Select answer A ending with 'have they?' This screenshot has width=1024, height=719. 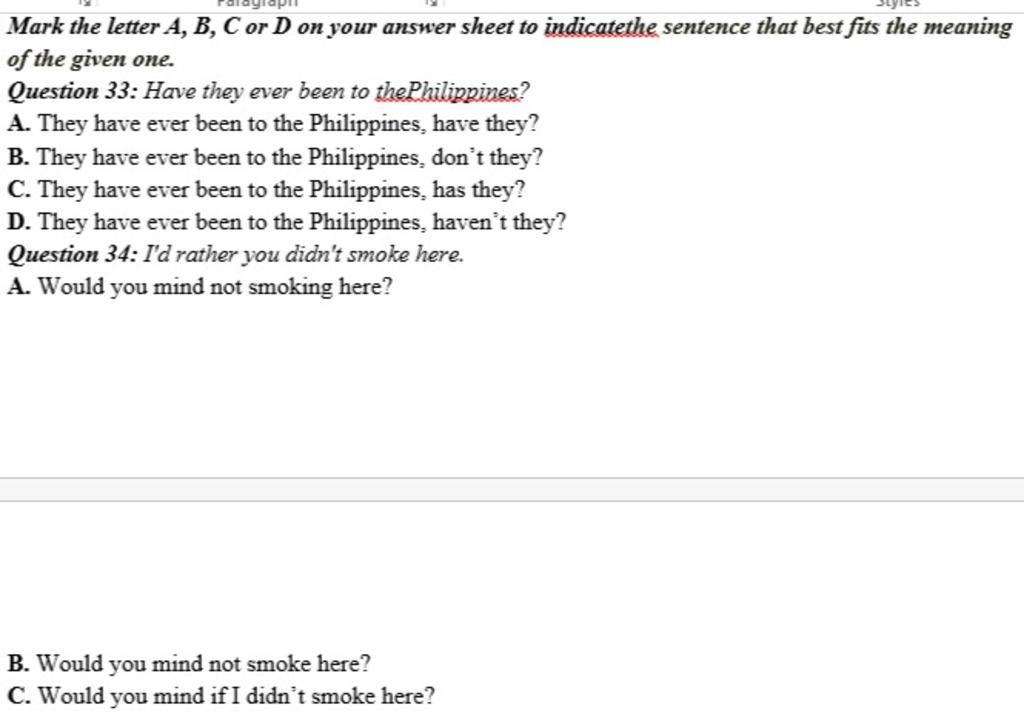pos(273,123)
